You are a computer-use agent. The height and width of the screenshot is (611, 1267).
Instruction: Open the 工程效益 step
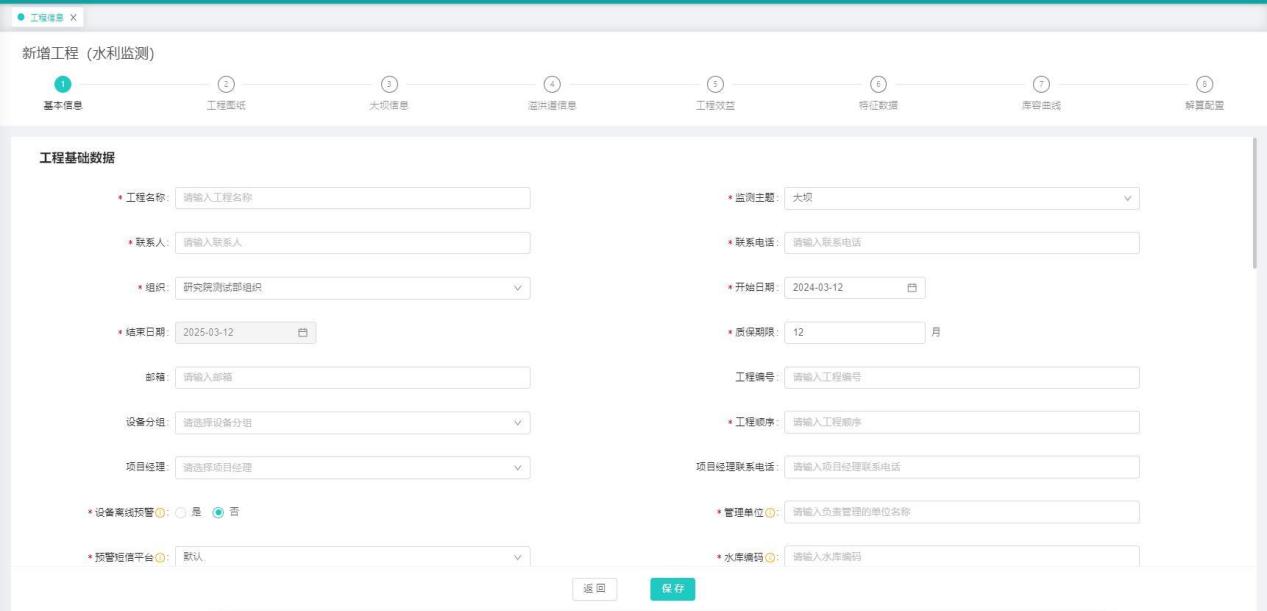coord(714,85)
